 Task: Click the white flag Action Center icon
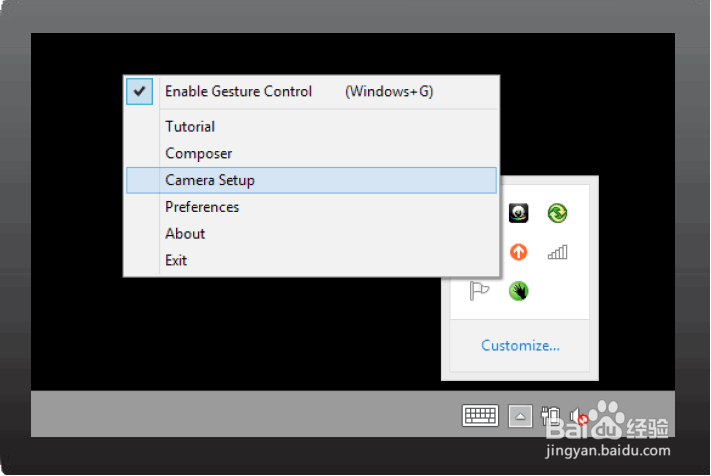(x=479, y=291)
